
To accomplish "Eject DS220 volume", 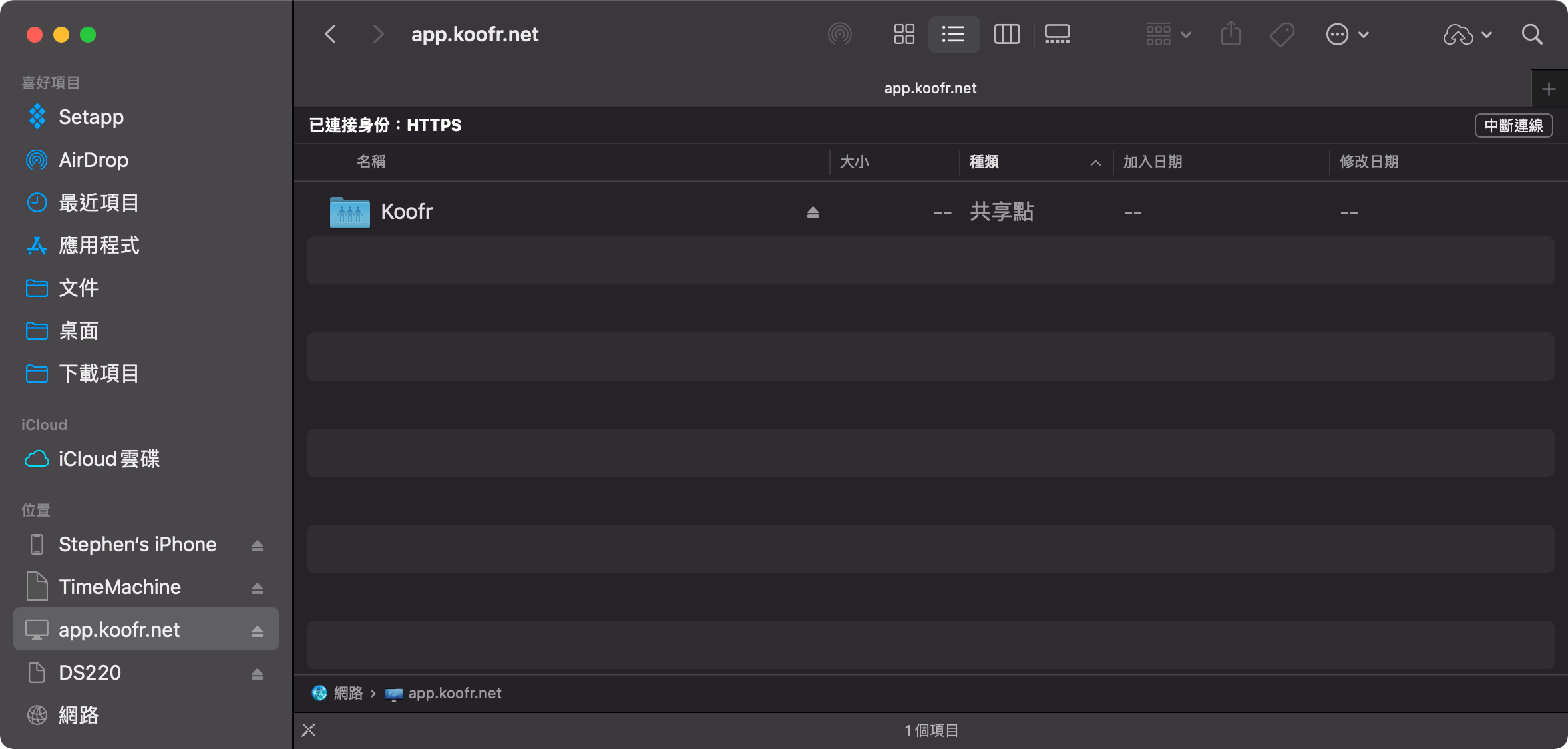I will [257, 674].
